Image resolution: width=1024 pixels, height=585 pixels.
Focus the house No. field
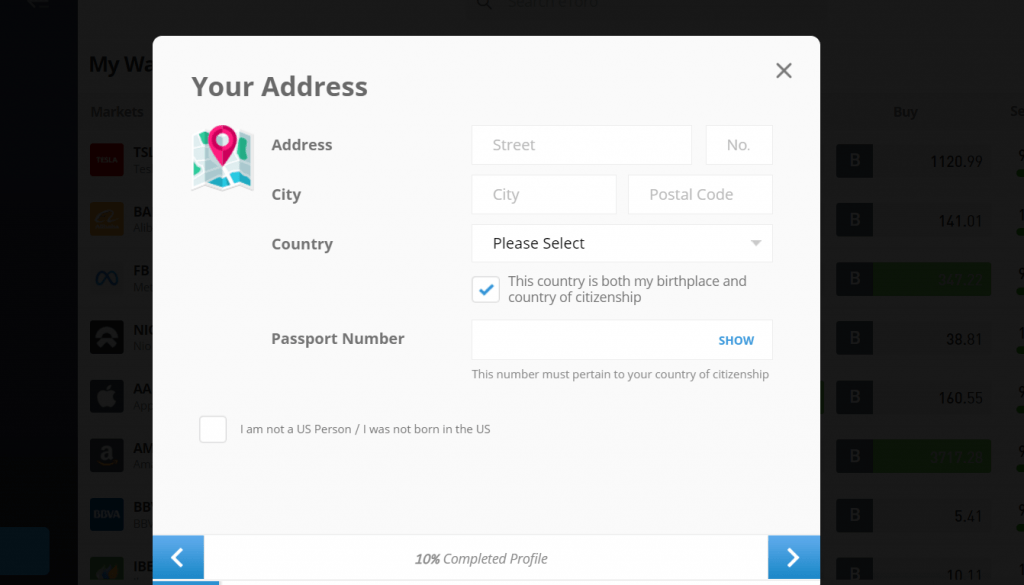click(x=738, y=145)
